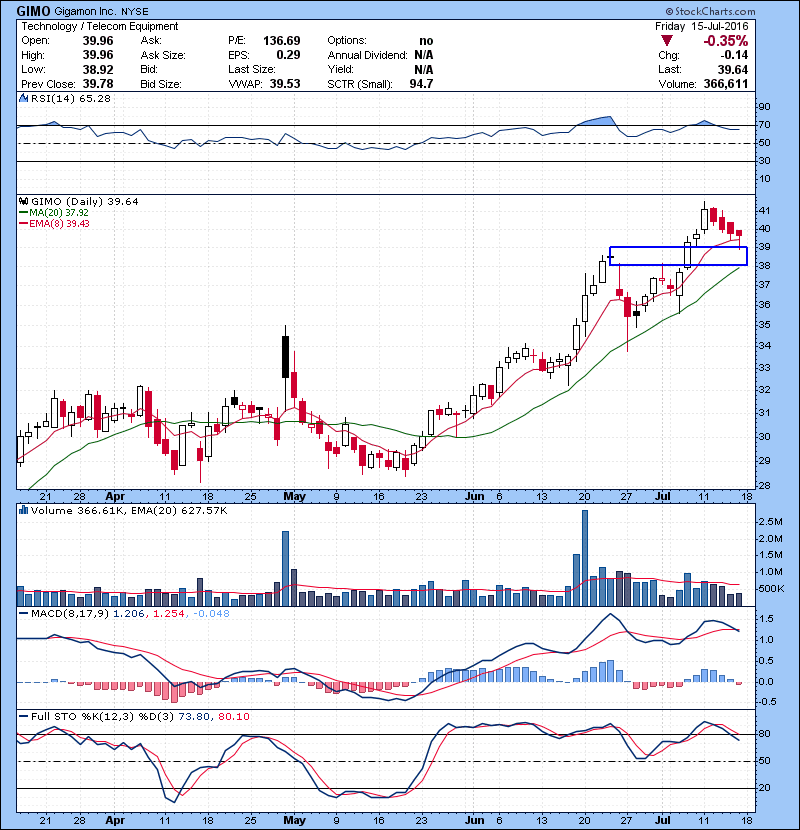Click the Last Size: label

[251, 69]
